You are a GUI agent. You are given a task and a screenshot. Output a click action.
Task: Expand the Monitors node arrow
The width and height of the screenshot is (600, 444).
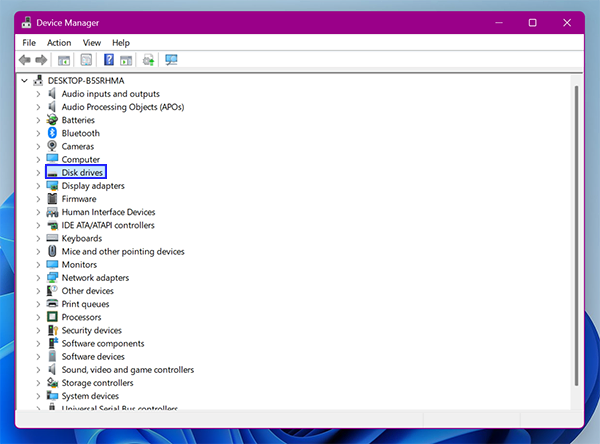coord(38,264)
